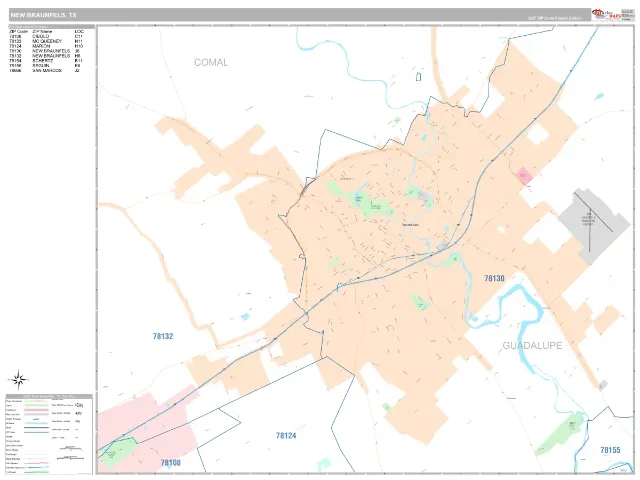The image size is (640, 480).
Task: Click the ZIP Name column header
Action: tap(42, 31)
